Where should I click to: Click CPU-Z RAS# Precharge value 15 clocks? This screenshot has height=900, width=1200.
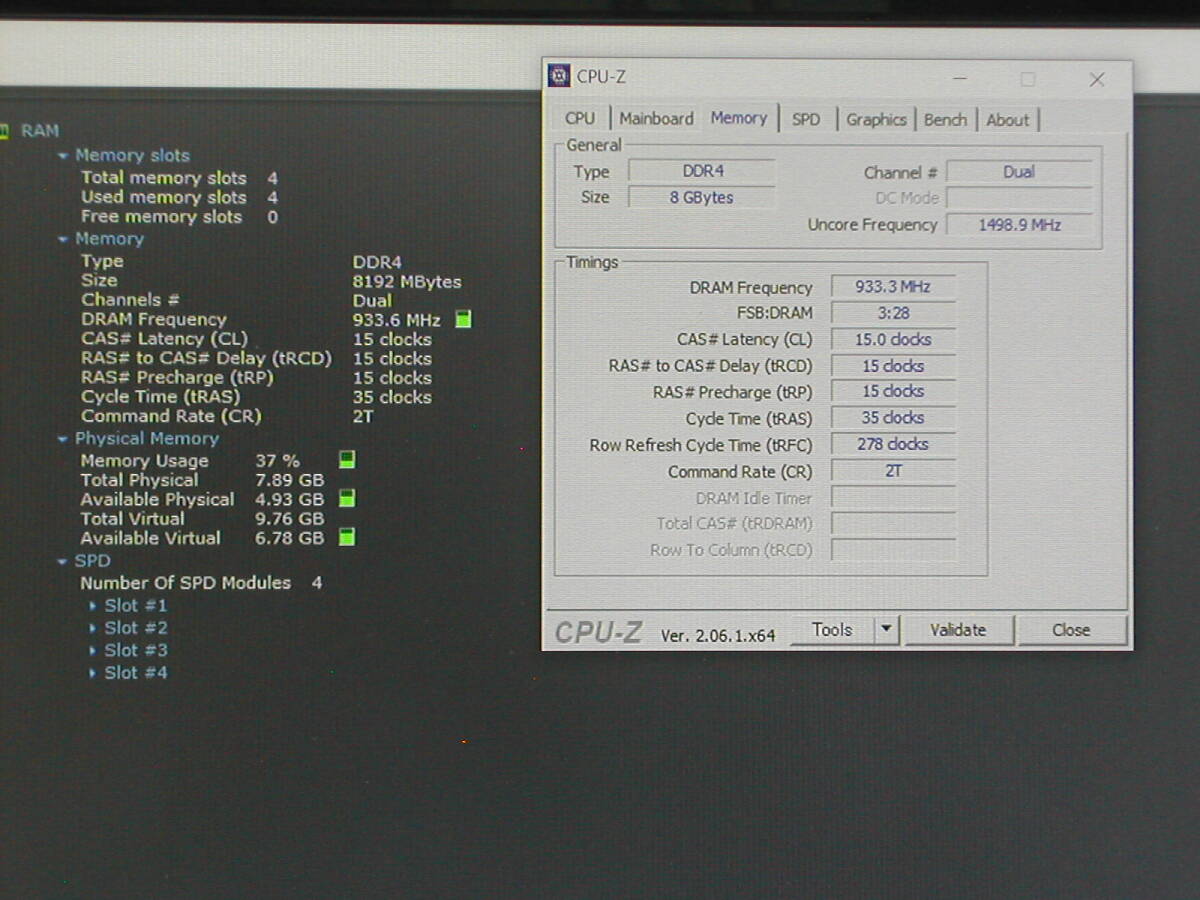point(893,392)
